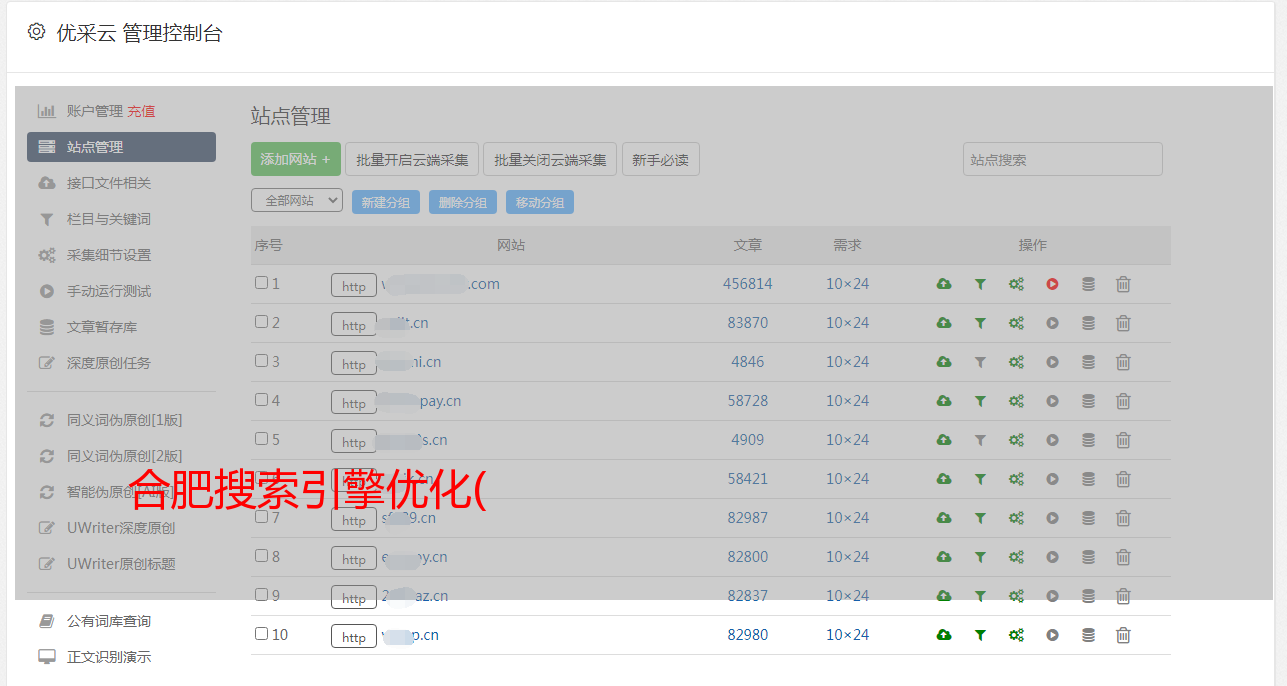Open 接口文件相关 sidebar item
The image size is (1287, 686).
[x=109, y=183]
